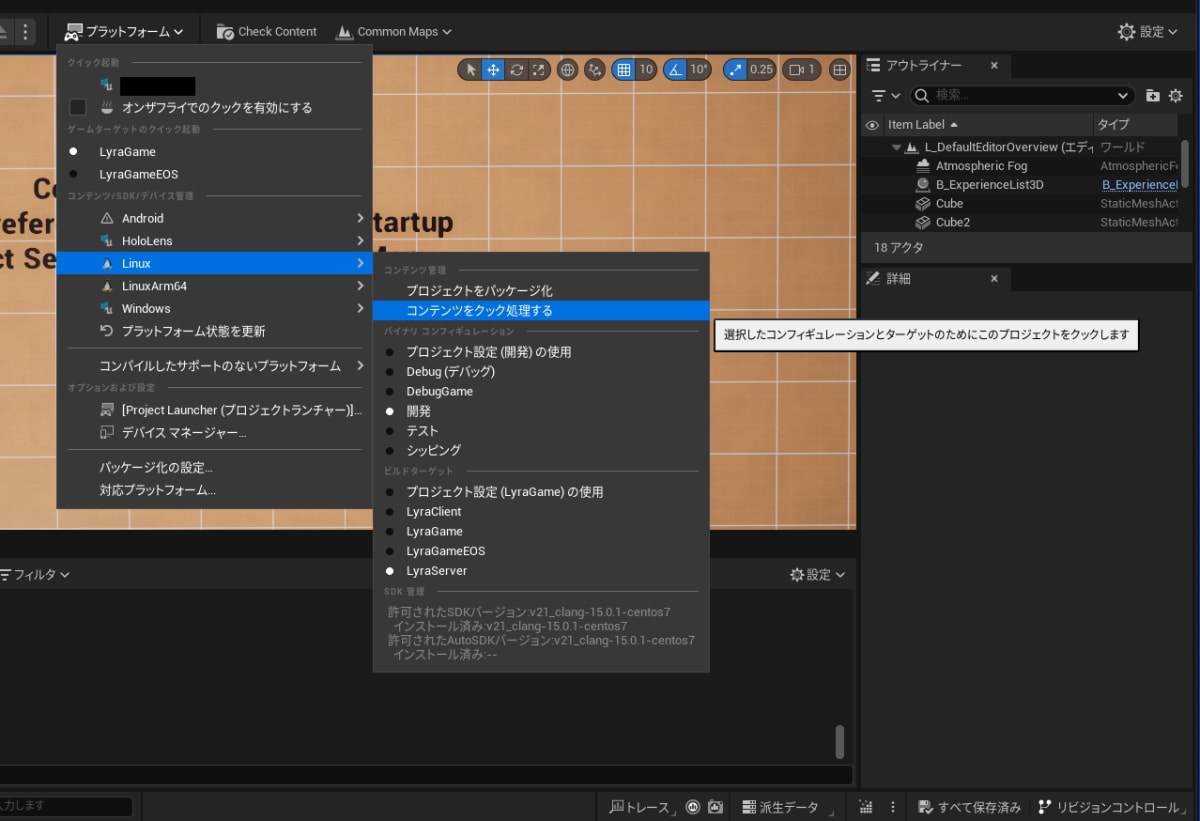Click the Atmospheric Fog actor icon
The height and width of the screenshot is (821, 1200).
pos(924,166)
